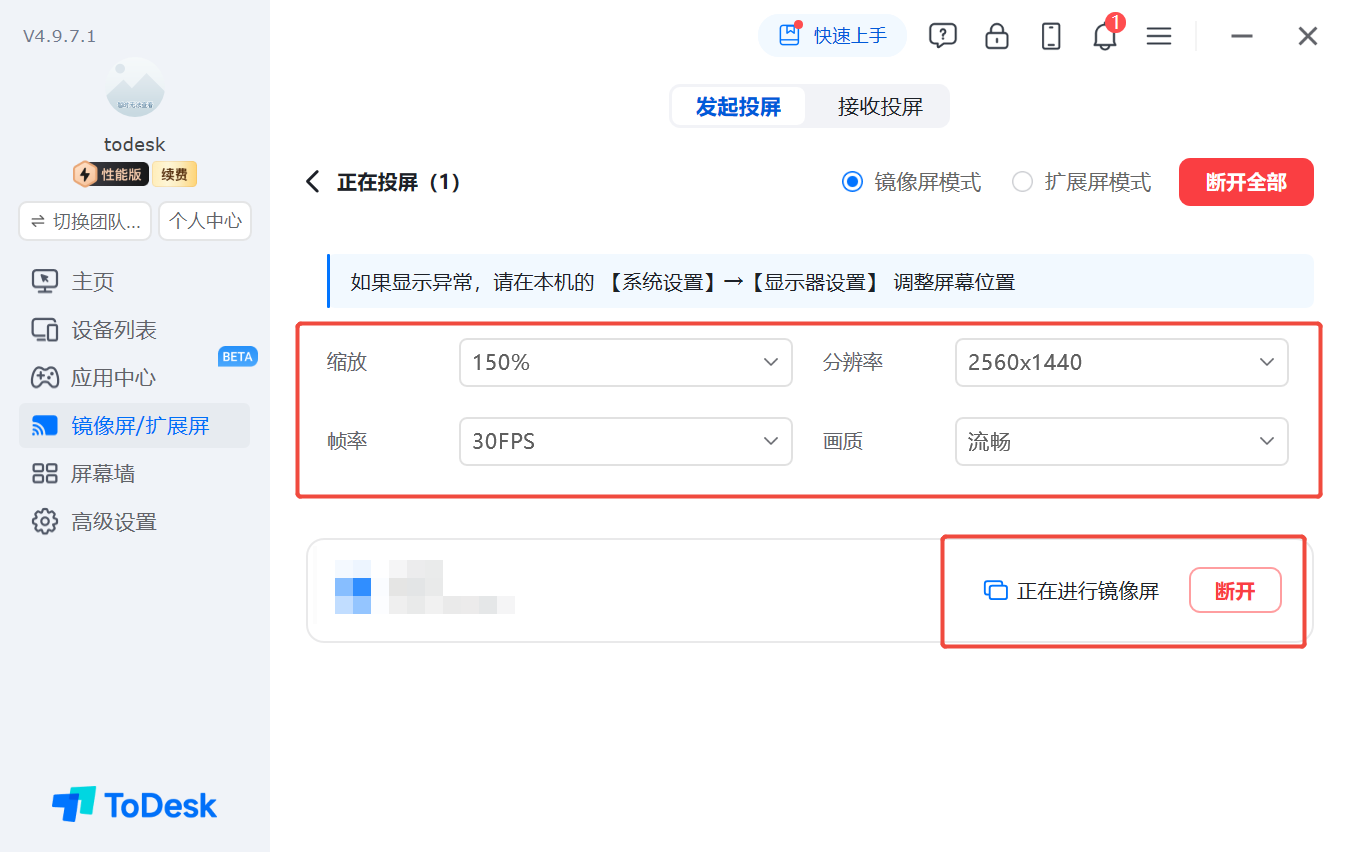Expand the 帧率 30FPS dropdown
Screen dimensions: 1350x852
[x=626, y=441]
